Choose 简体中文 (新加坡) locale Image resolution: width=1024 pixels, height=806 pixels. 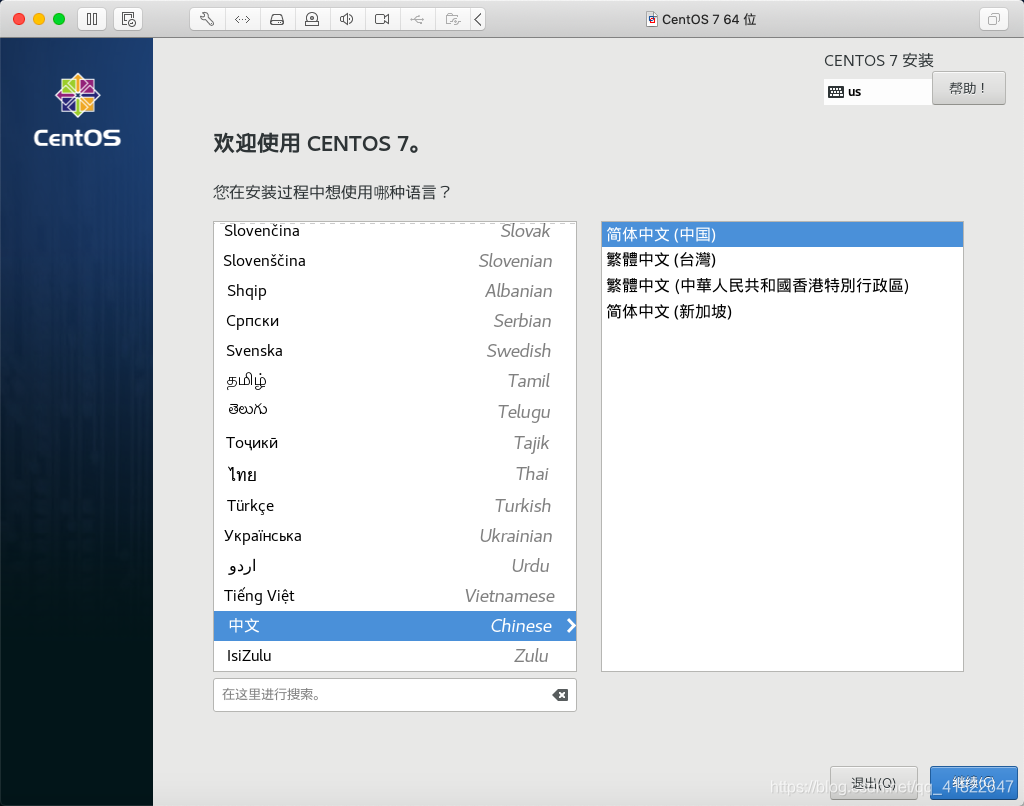point(782,312)
